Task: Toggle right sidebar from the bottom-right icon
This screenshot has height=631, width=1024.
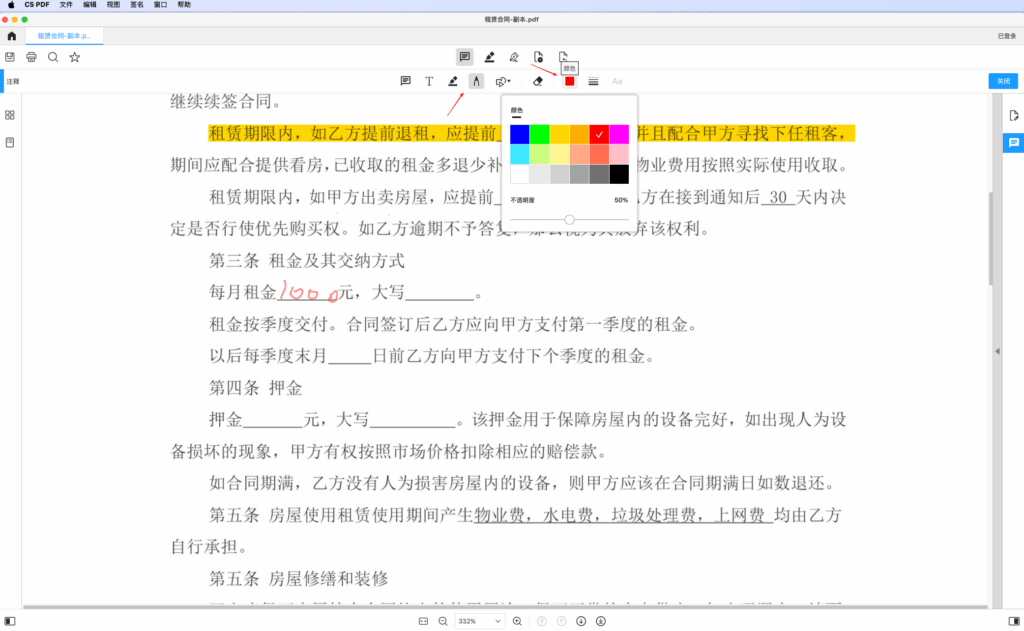Action: pyautogui.click(x=1014, y=621)
